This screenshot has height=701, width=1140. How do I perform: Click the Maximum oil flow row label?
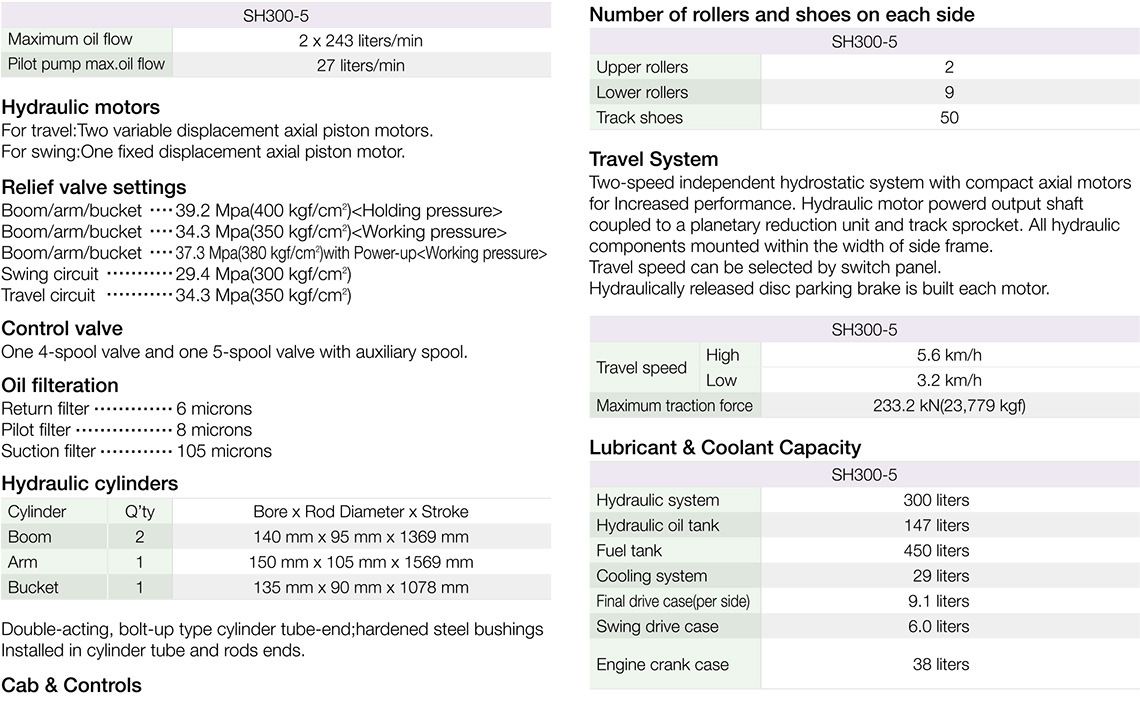70,40
